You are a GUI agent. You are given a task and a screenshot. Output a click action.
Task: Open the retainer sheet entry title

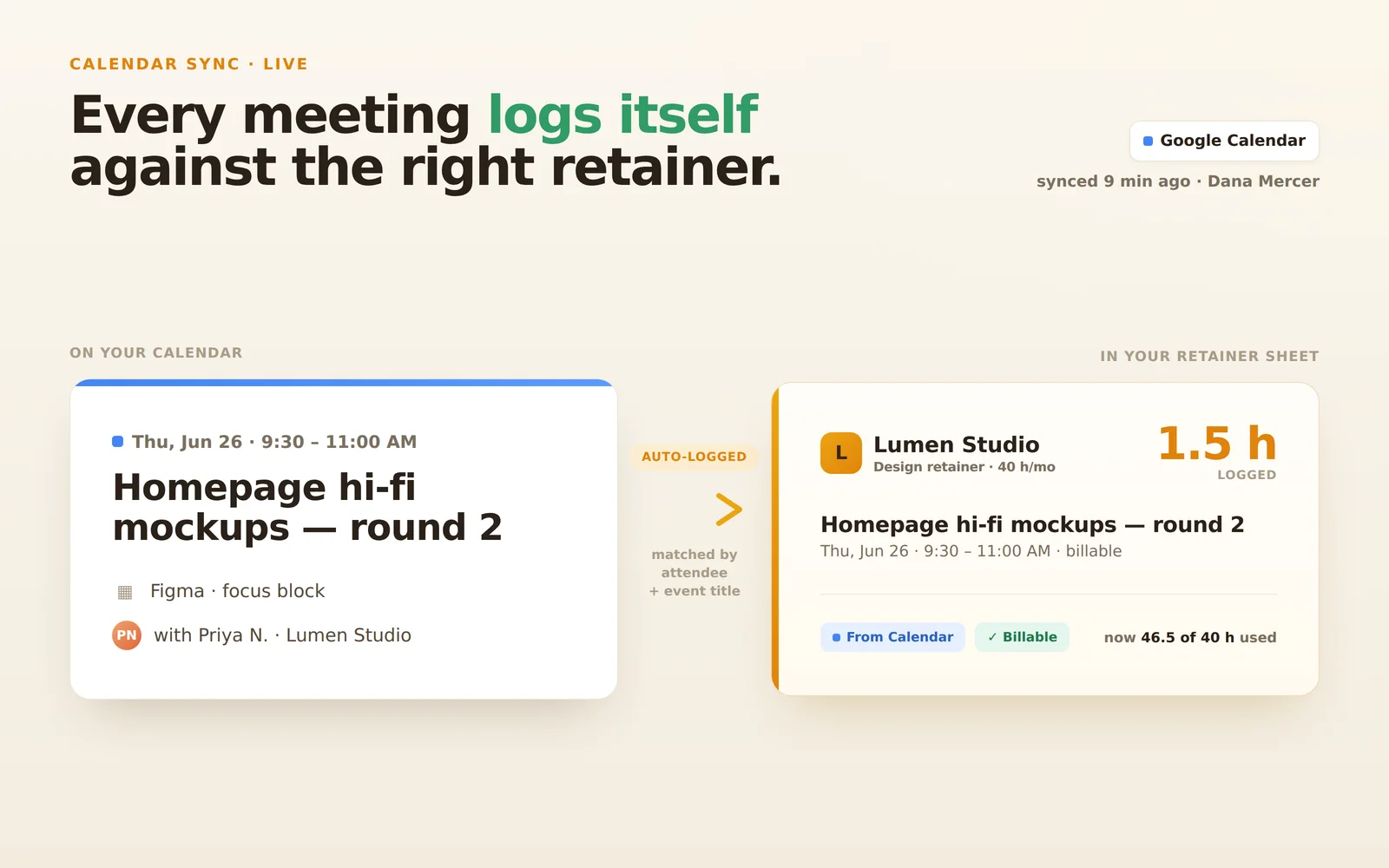1032,524
